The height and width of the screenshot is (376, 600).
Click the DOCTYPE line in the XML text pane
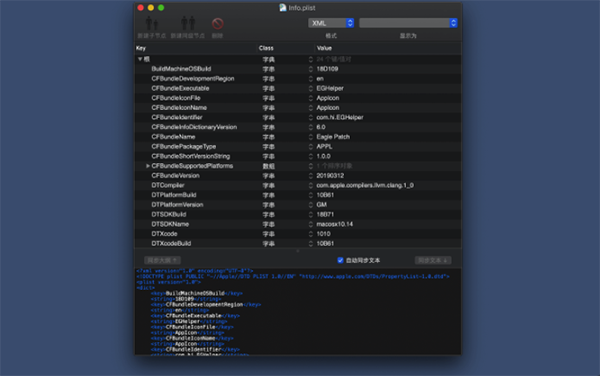click(x=293, y=276)
